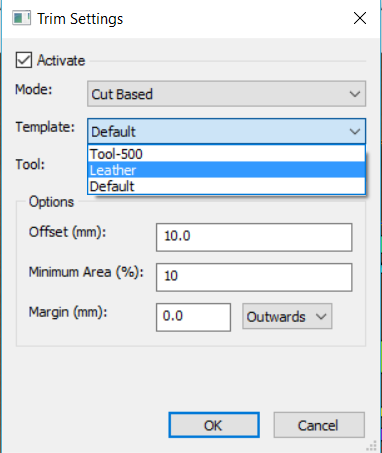382x453 pixels.
Task: Click the Margin (mm) value field
Action: 193,317
